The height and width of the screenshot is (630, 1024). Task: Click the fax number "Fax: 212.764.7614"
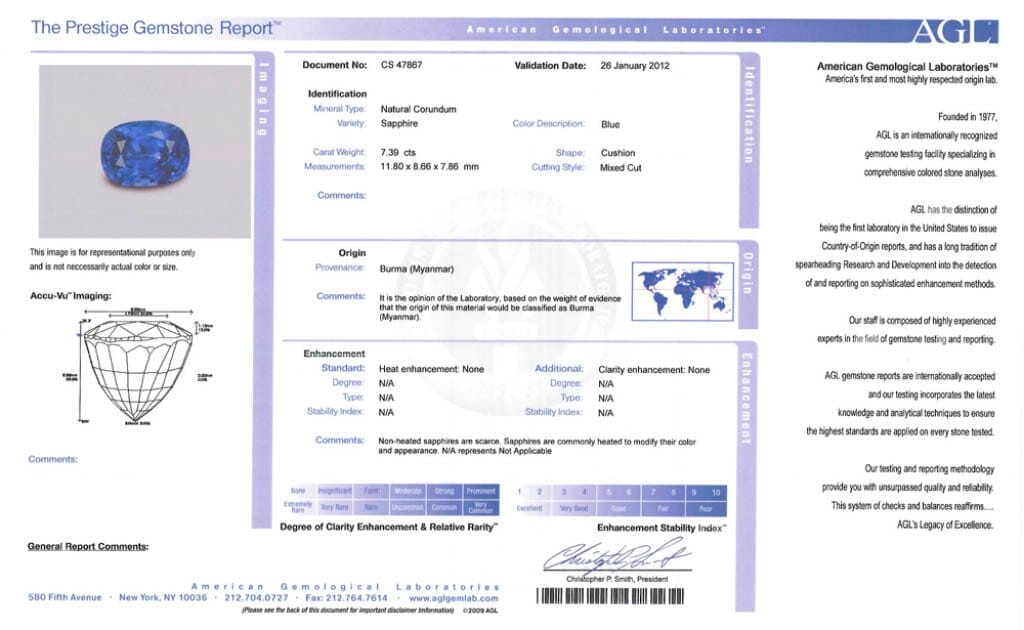point(346,597)
